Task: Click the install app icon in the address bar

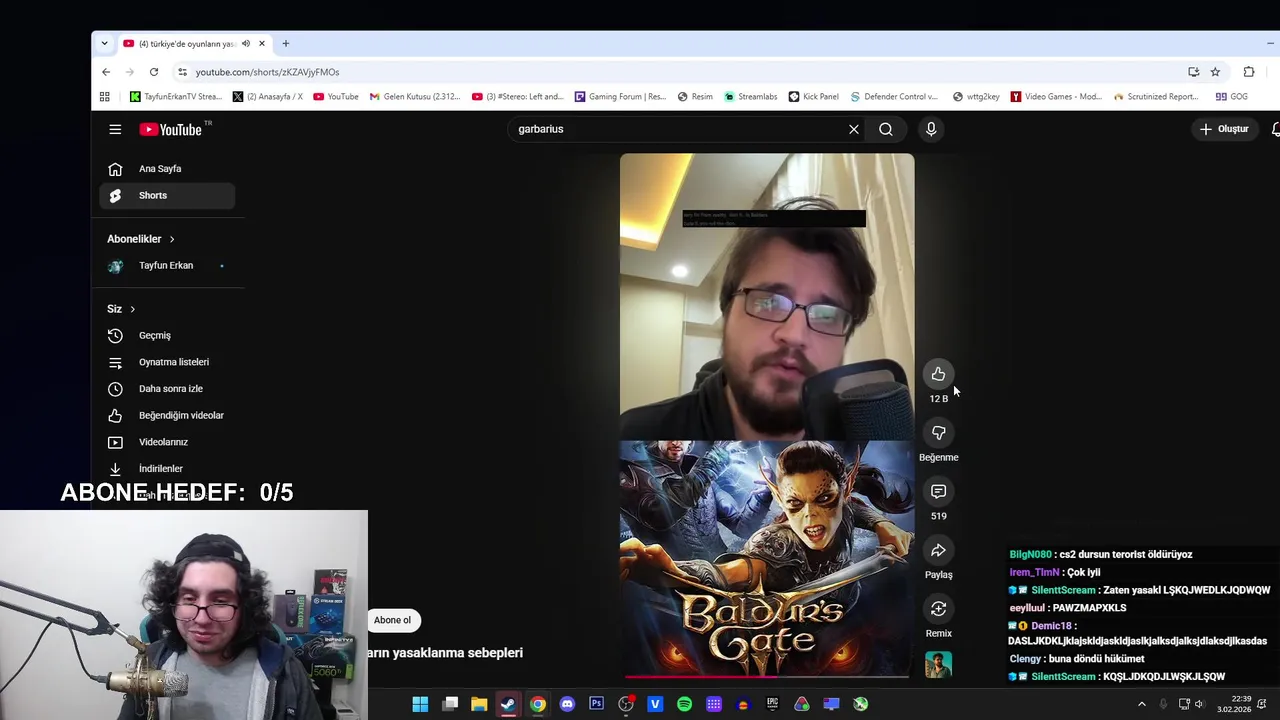Action: tap(1193, 72)
